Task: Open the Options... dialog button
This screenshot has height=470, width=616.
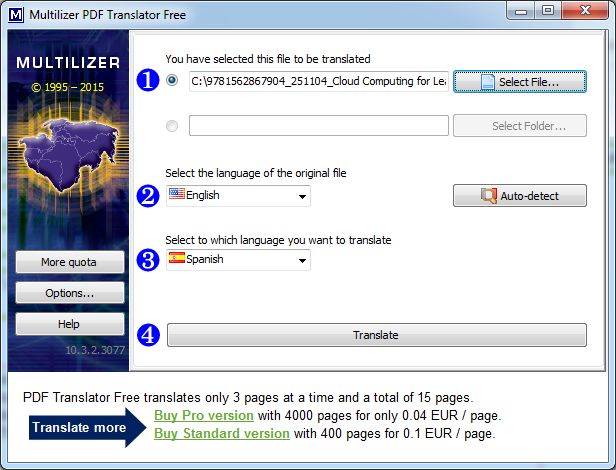Action: (70, 293)
